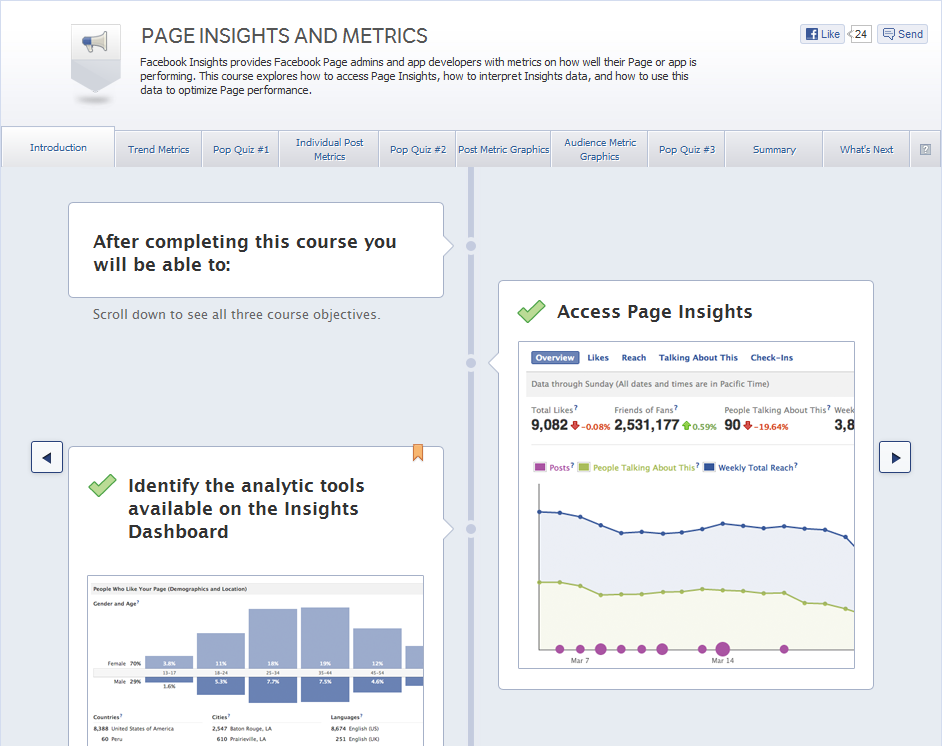
Task: Click the 'After completing this course' heading
Action: point(245,253)
